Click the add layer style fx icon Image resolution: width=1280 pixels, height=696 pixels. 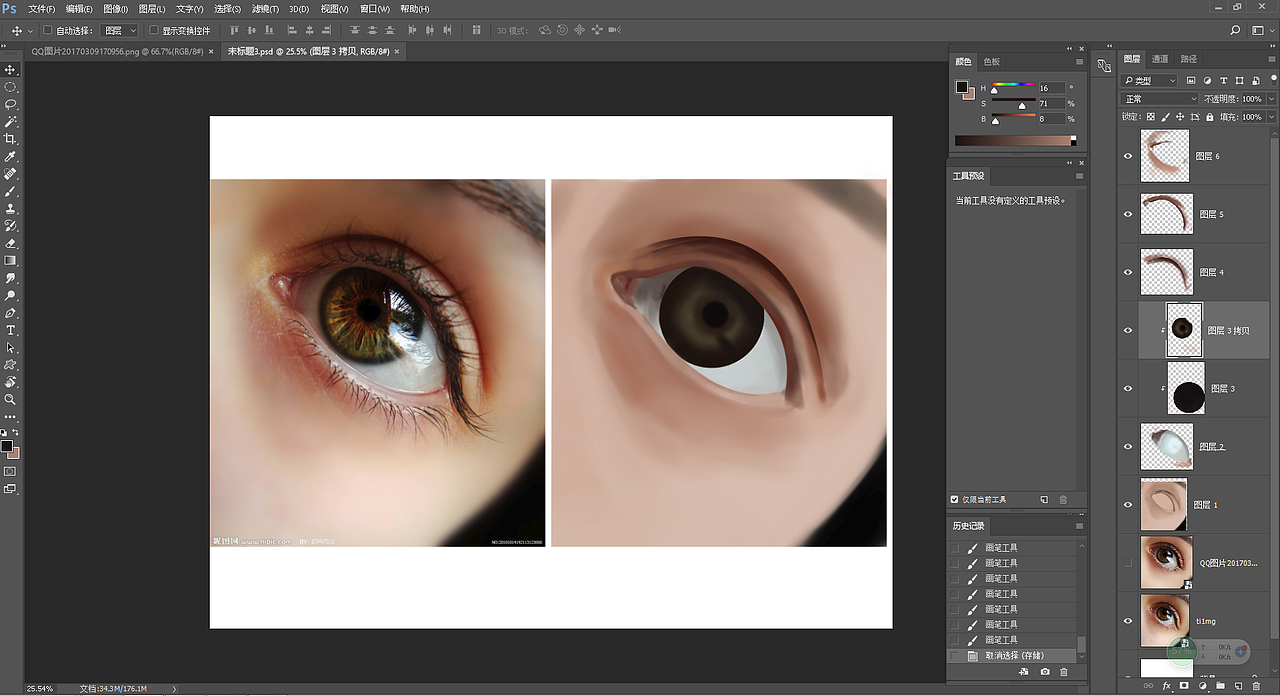coord(1166,687)
